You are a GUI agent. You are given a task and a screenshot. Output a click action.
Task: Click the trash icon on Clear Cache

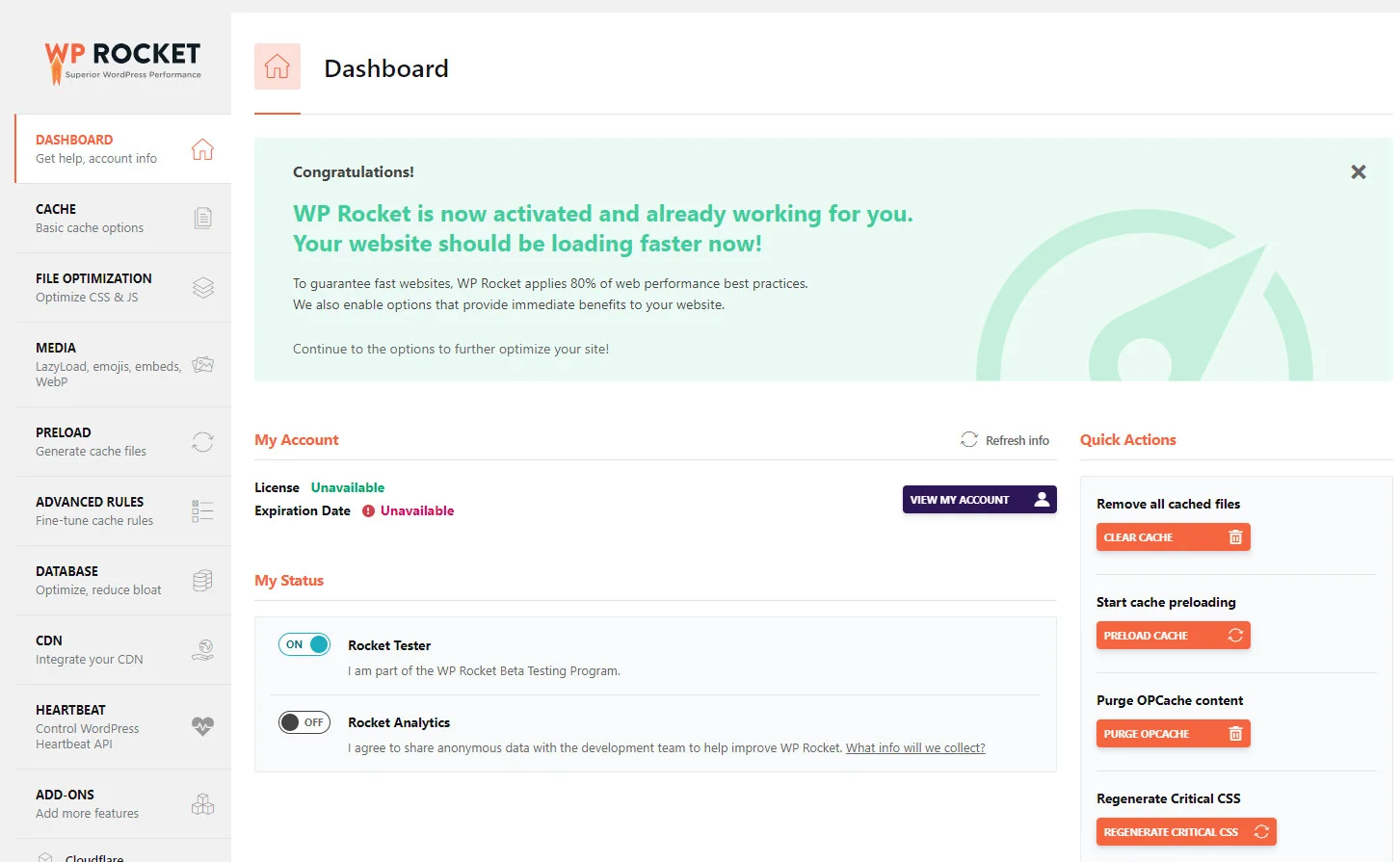click(1235, 537)
